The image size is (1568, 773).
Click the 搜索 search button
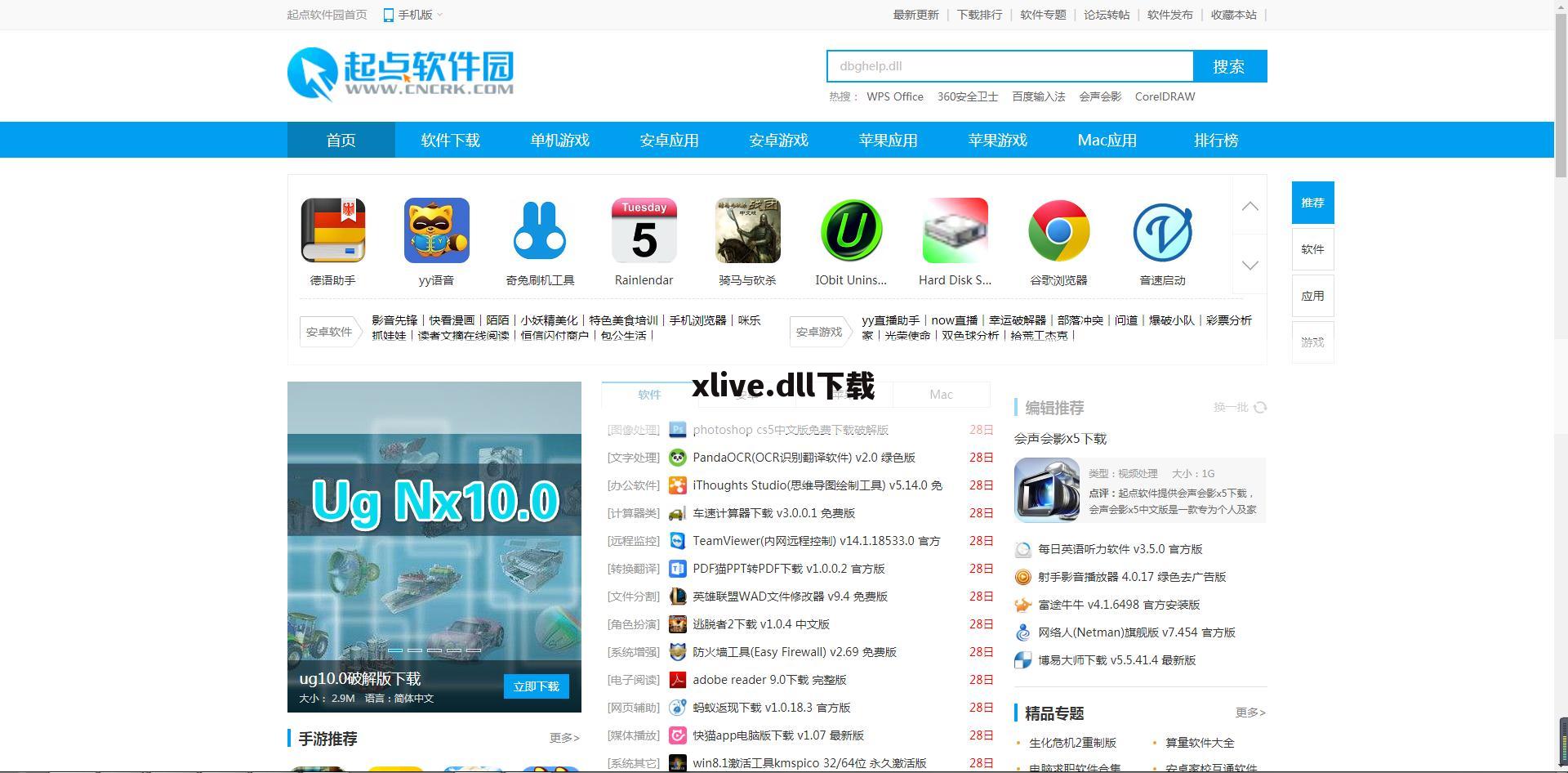pyautogui.click(x=1229, y=66)
